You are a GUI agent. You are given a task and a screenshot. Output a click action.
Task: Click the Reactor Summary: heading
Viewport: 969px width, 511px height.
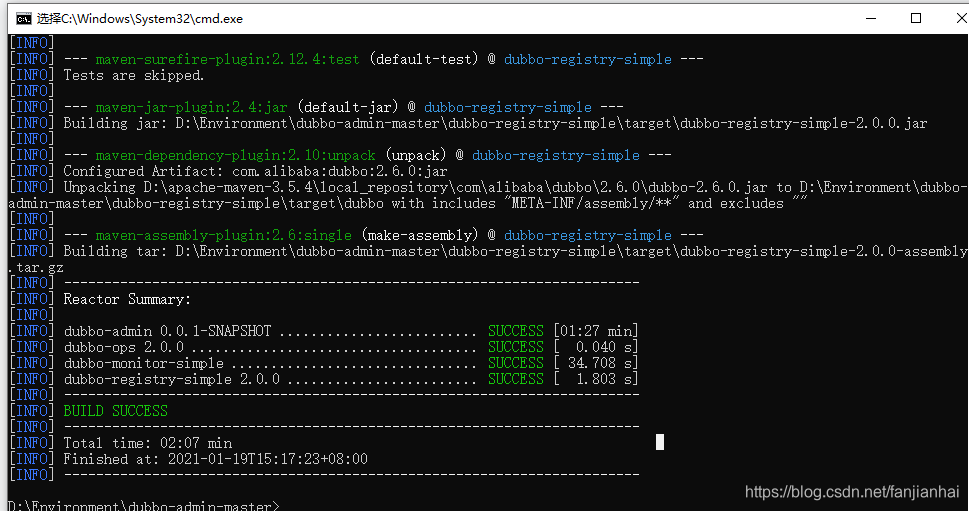[x=127, y=300]
